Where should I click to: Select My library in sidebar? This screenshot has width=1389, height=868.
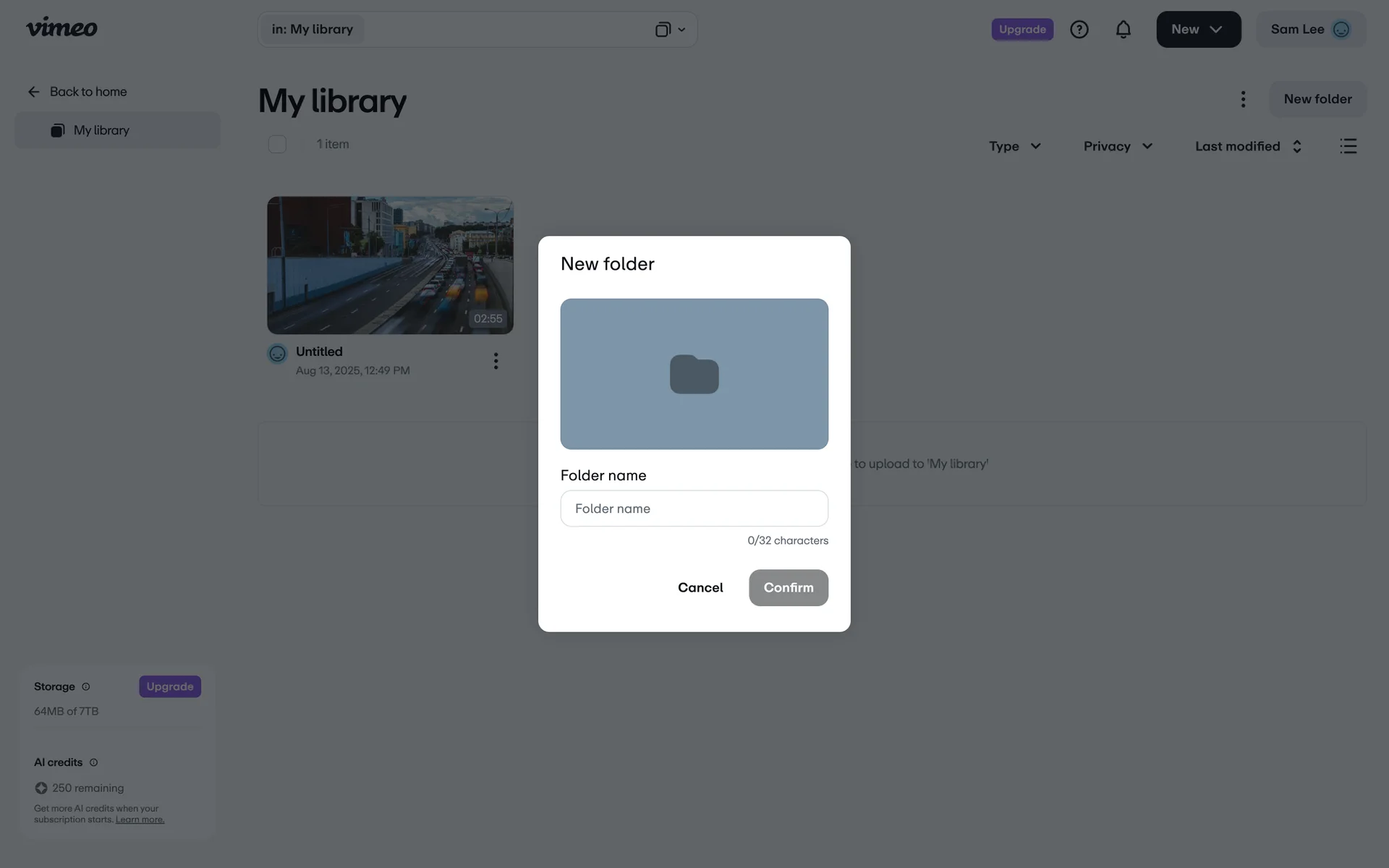pos(101,130)
